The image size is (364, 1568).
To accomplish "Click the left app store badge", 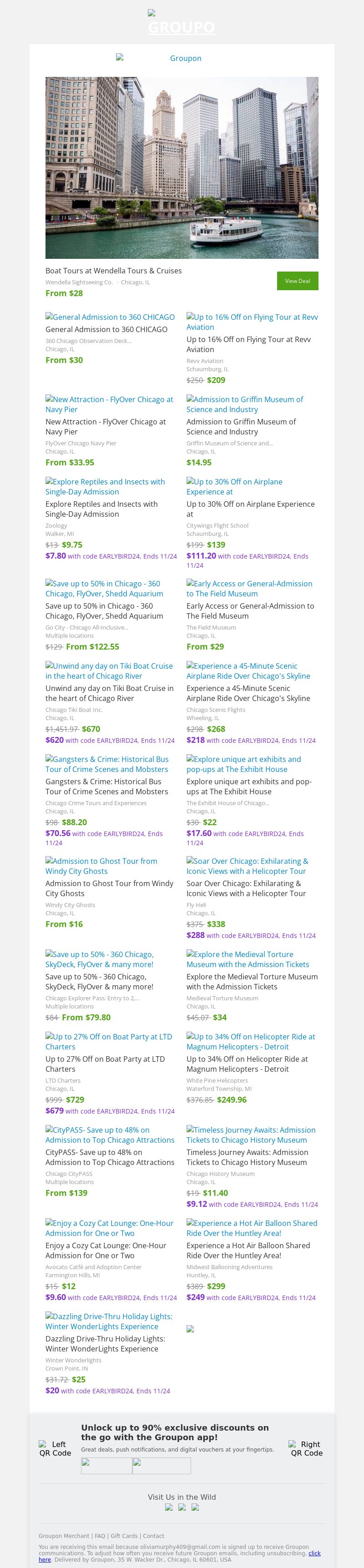I will point(106,1466).
